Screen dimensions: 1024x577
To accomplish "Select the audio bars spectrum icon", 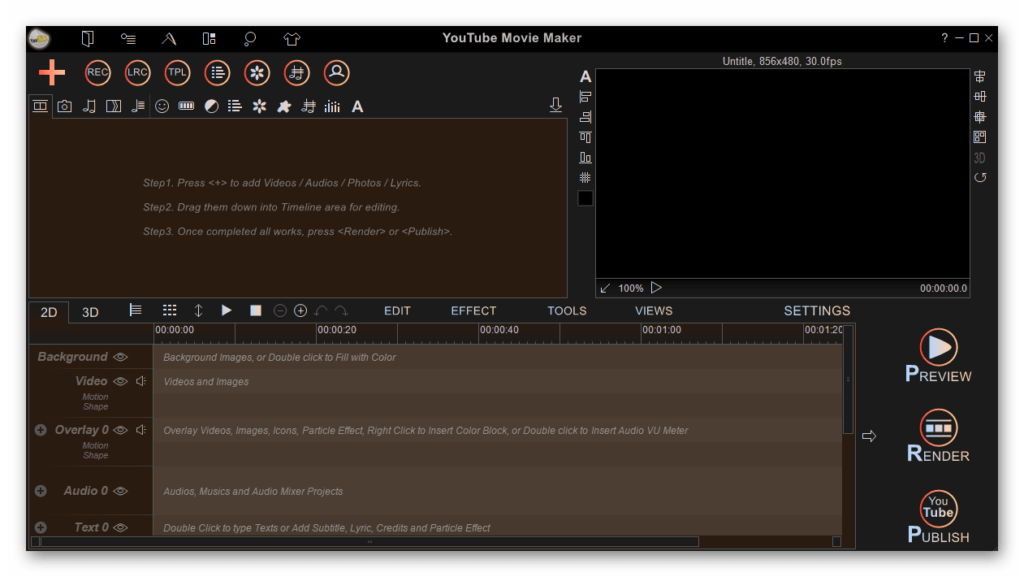I will (332, 106).
